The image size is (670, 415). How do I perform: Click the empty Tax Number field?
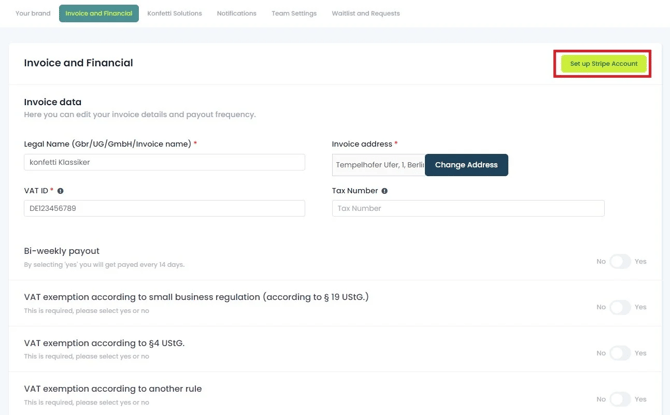467,208
